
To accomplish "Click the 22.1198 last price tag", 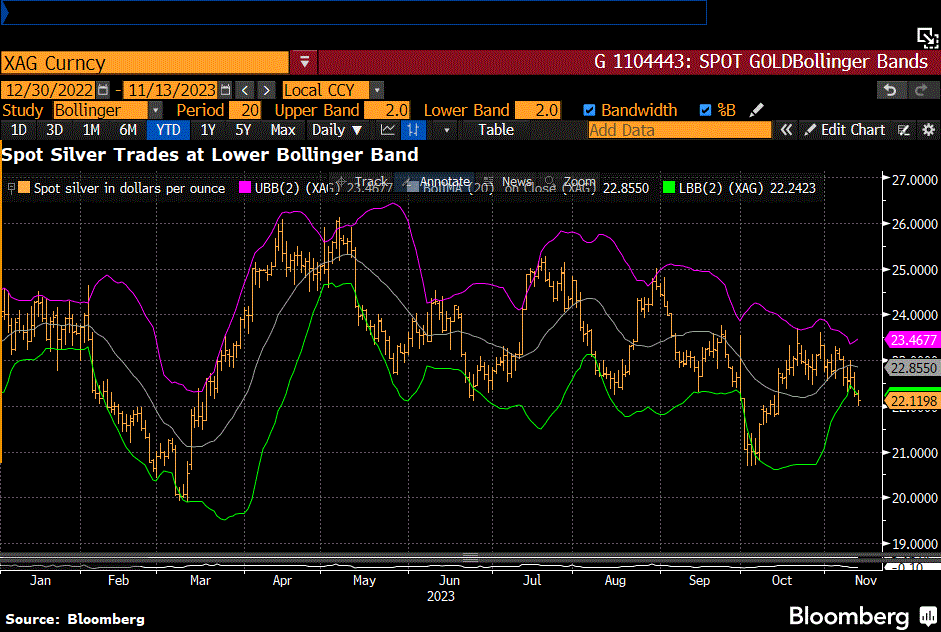I will tap(913, 401).
